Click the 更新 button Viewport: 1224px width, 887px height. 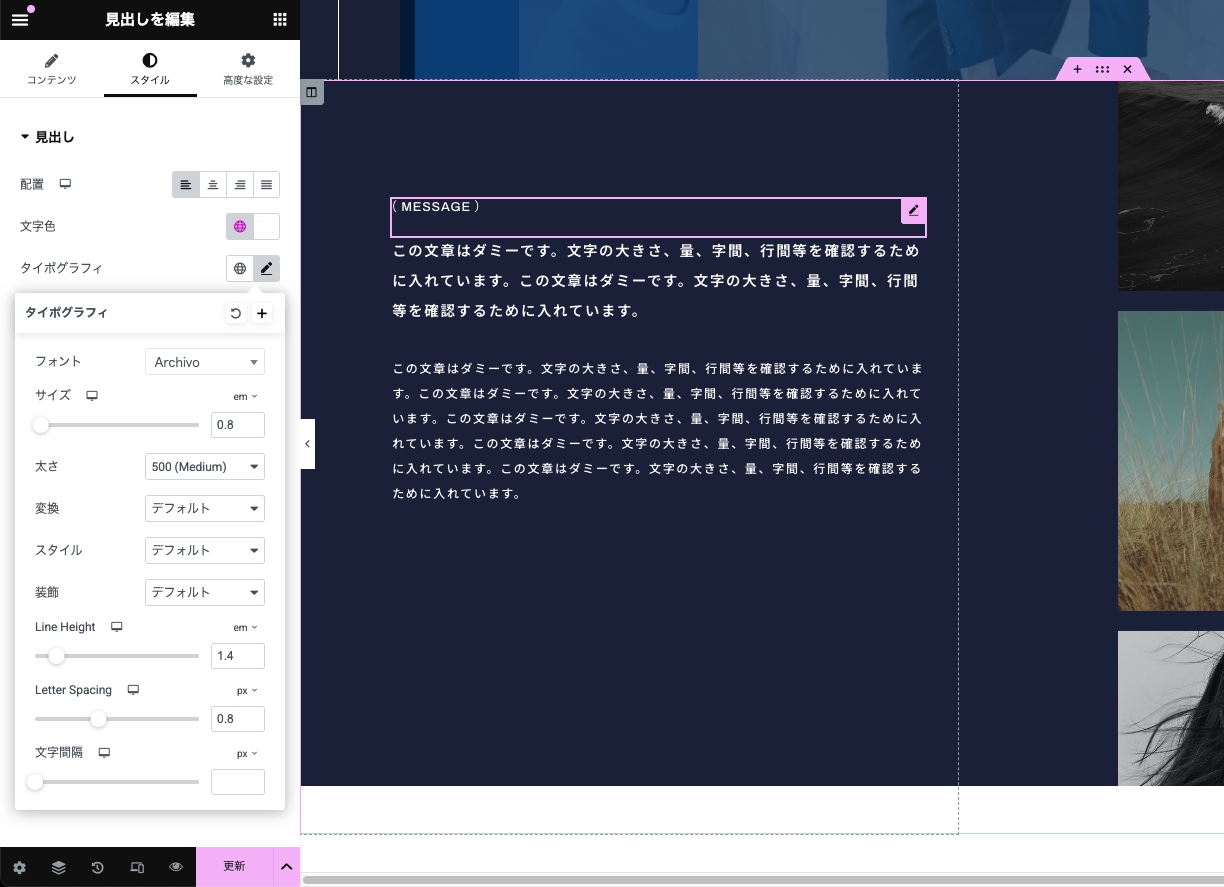coord(234,866)
